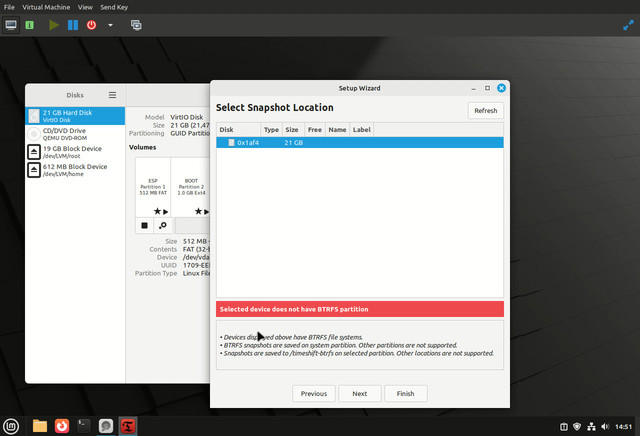Pause the virtual machine
Viewport: 640px width, 436px height.
pyautogui.click(x=73, y=25)
